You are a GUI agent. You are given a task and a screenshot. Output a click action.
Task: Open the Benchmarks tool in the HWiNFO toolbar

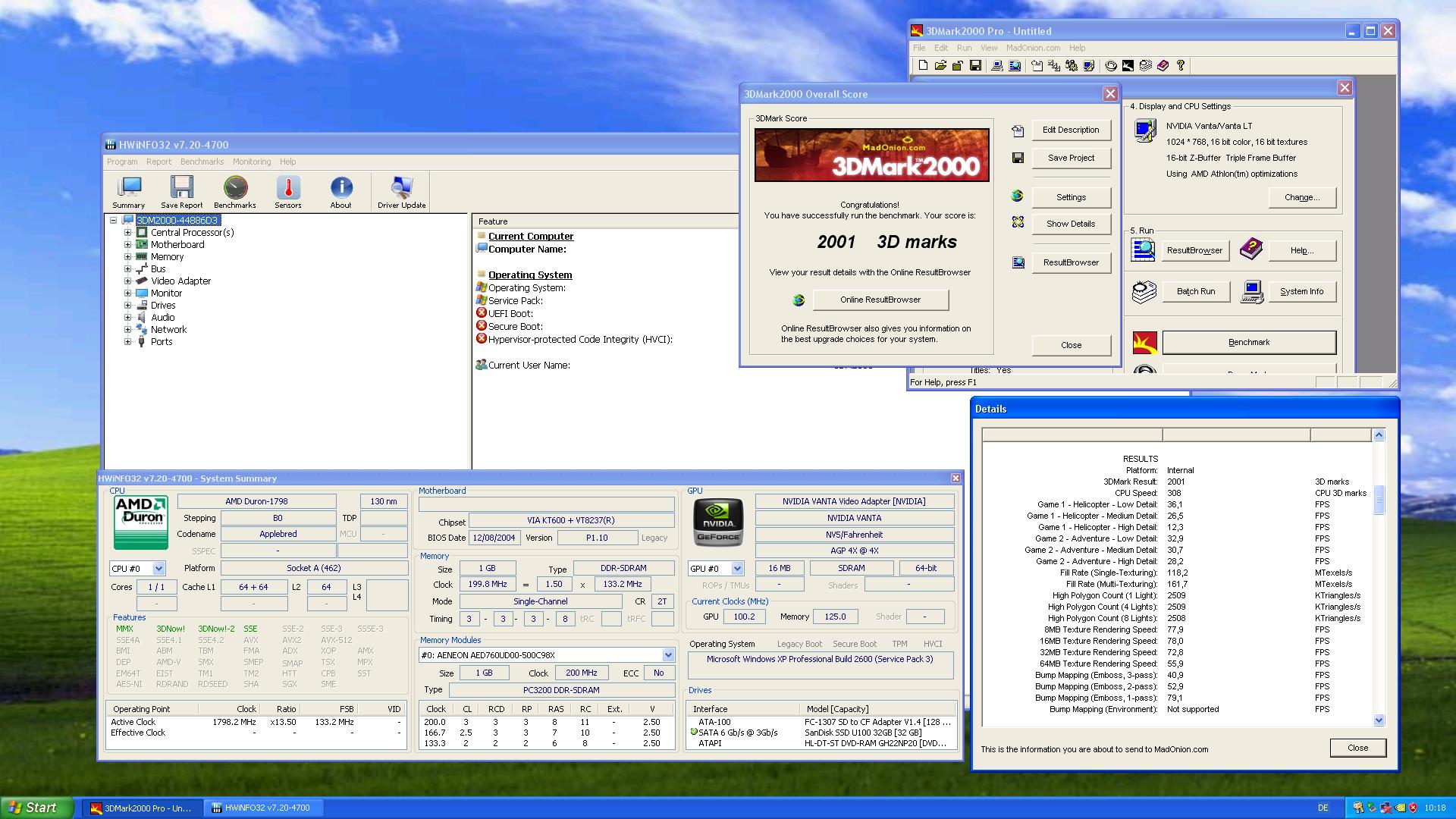click(235, 191)
